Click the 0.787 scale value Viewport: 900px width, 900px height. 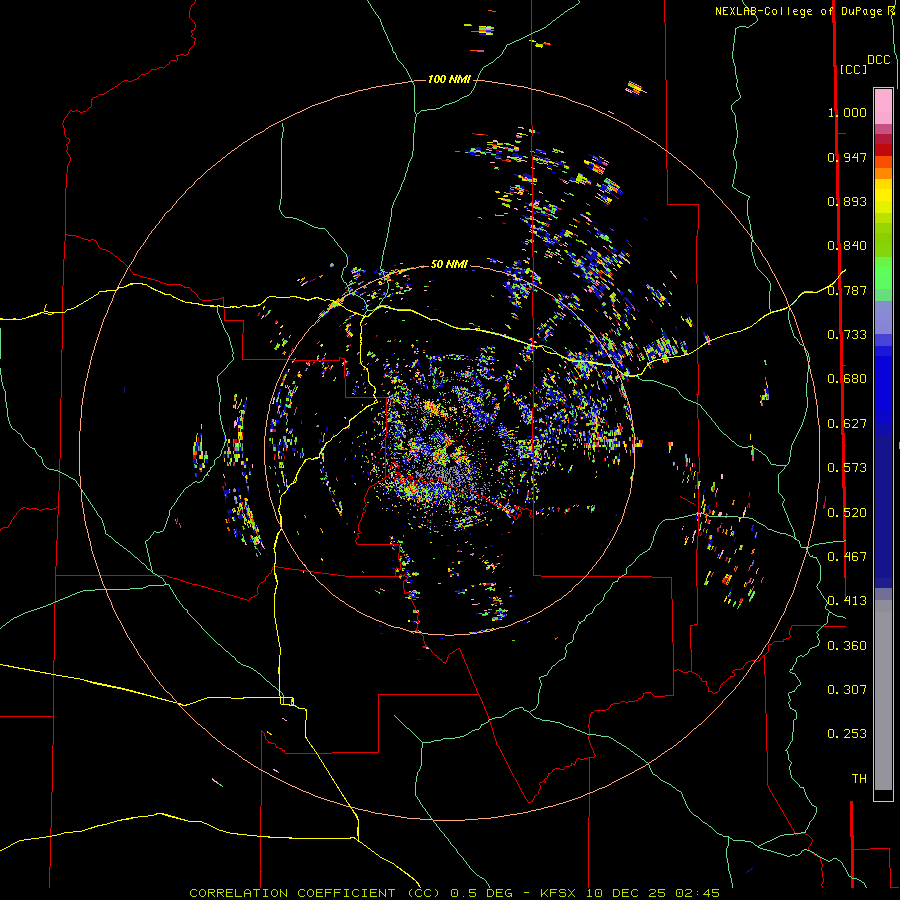coord(847,290)
